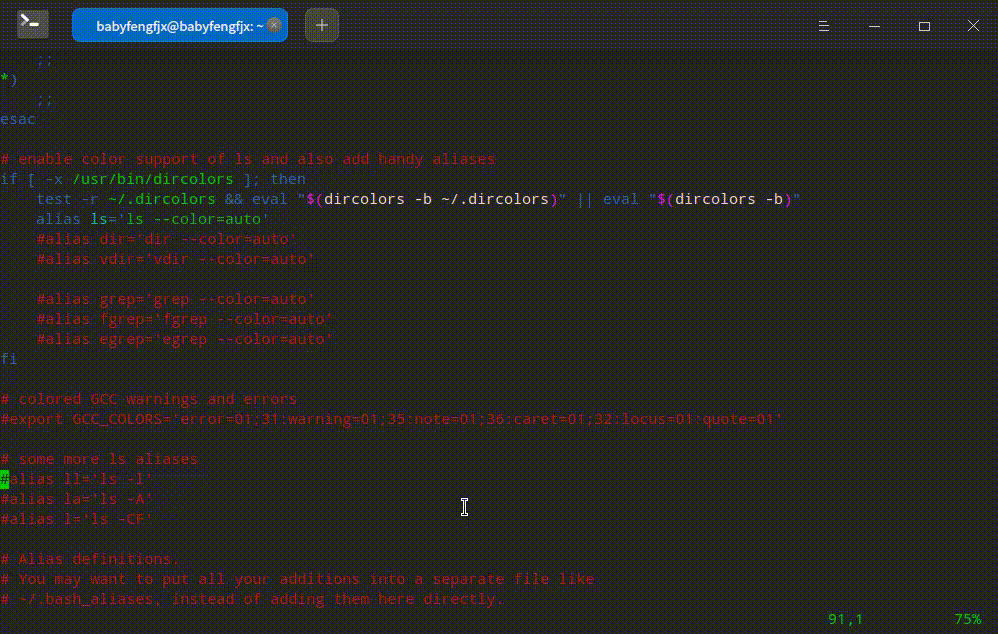Click the 91,1 cursor position indicator
The image size is (998, 634).
tap(842, 619)
